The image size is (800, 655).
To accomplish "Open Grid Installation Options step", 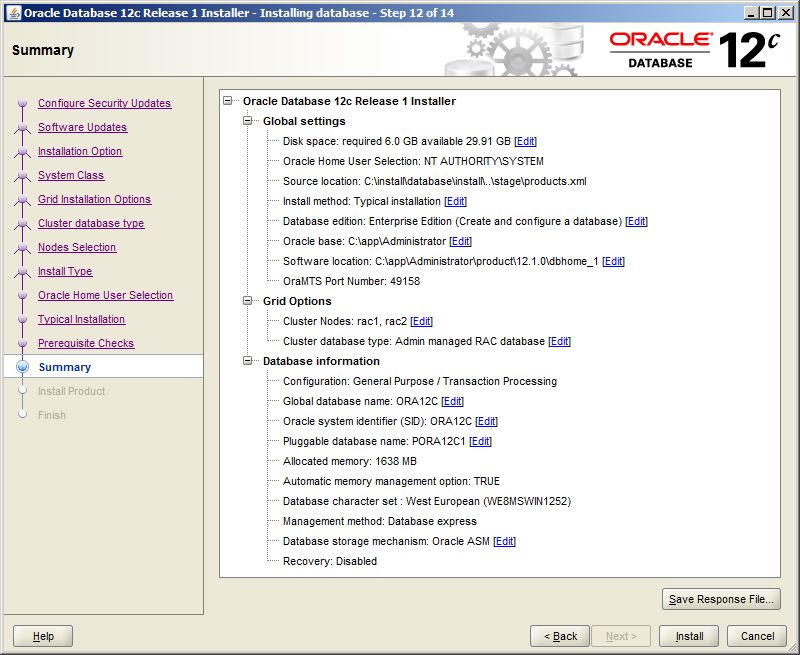I will [x=94, y=199].
